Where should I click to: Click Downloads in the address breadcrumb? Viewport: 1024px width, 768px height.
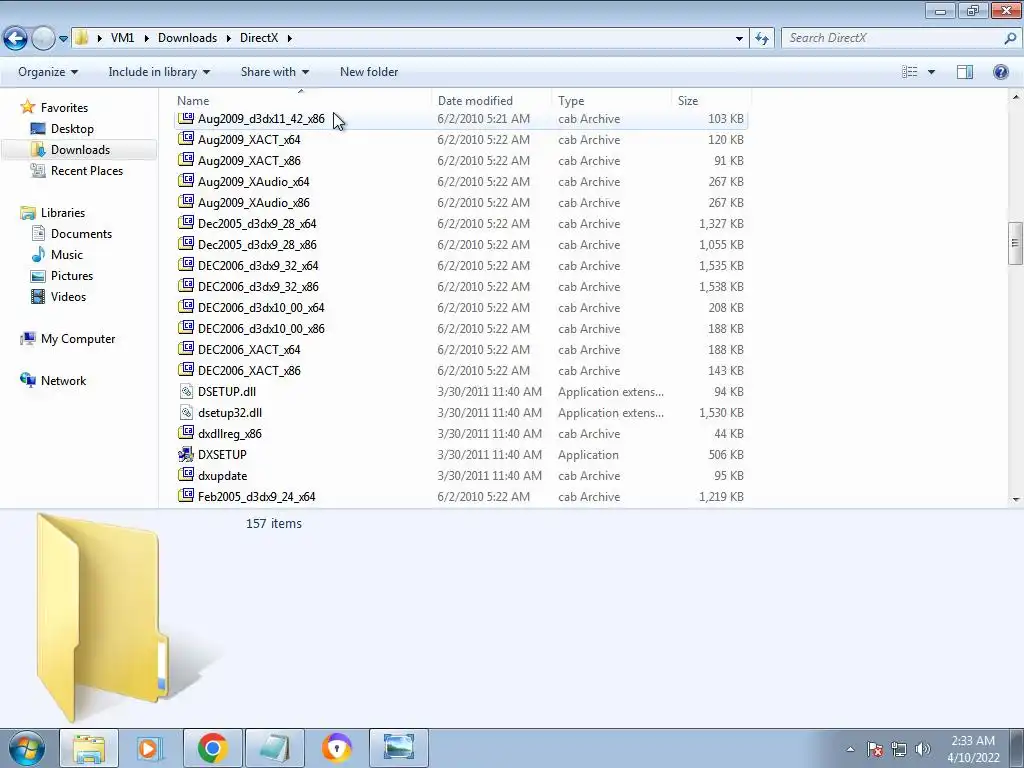click(x=187, y=38)
